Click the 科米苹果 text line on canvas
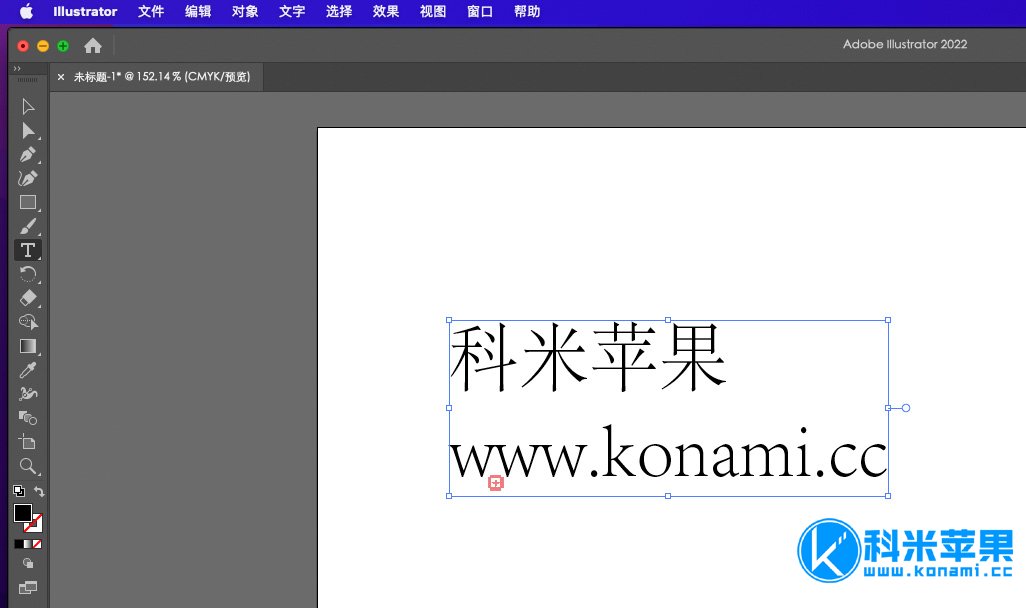 tap(588, 357)
